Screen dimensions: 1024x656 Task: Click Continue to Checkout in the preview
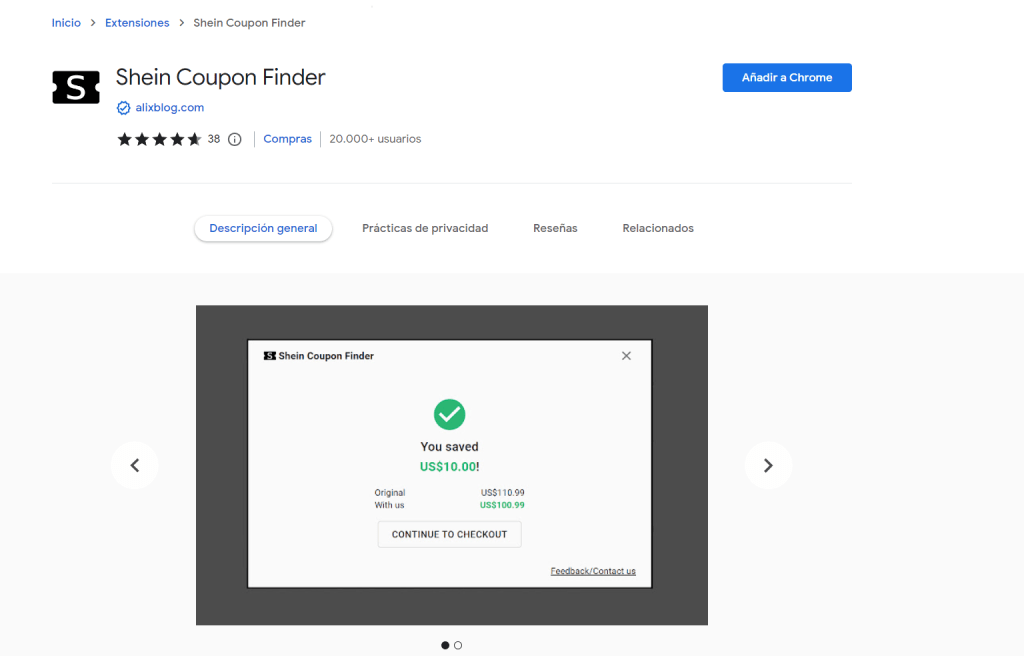coord(449,534)
